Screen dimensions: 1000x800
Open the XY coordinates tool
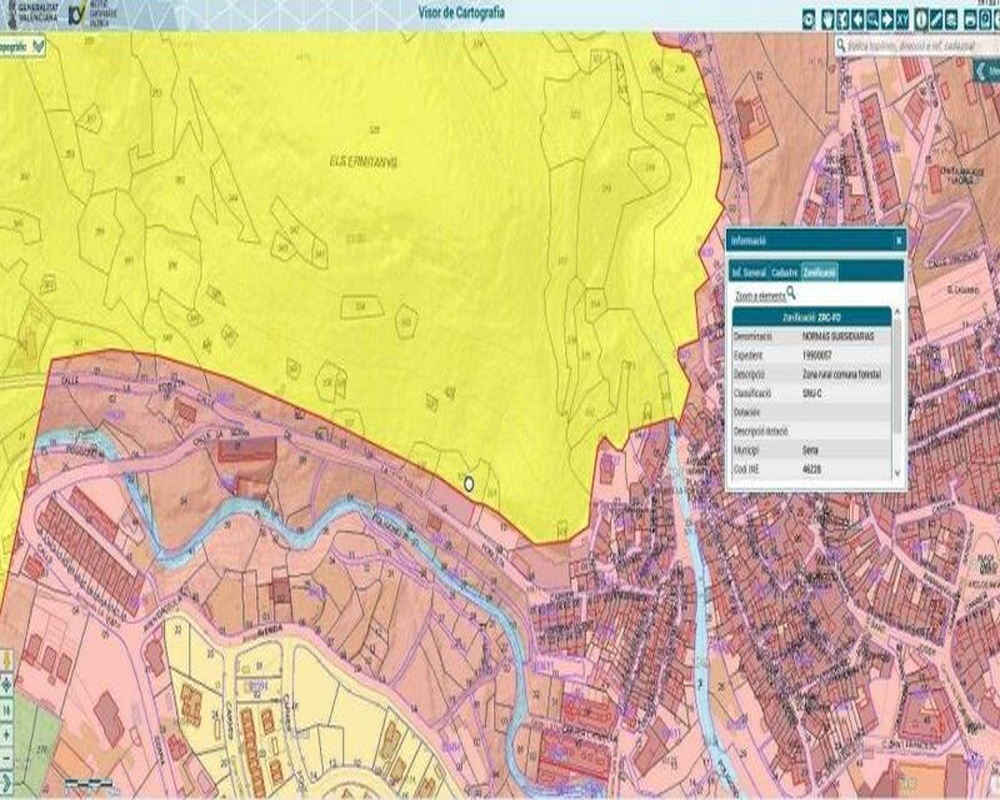click(x=903, y=18)
